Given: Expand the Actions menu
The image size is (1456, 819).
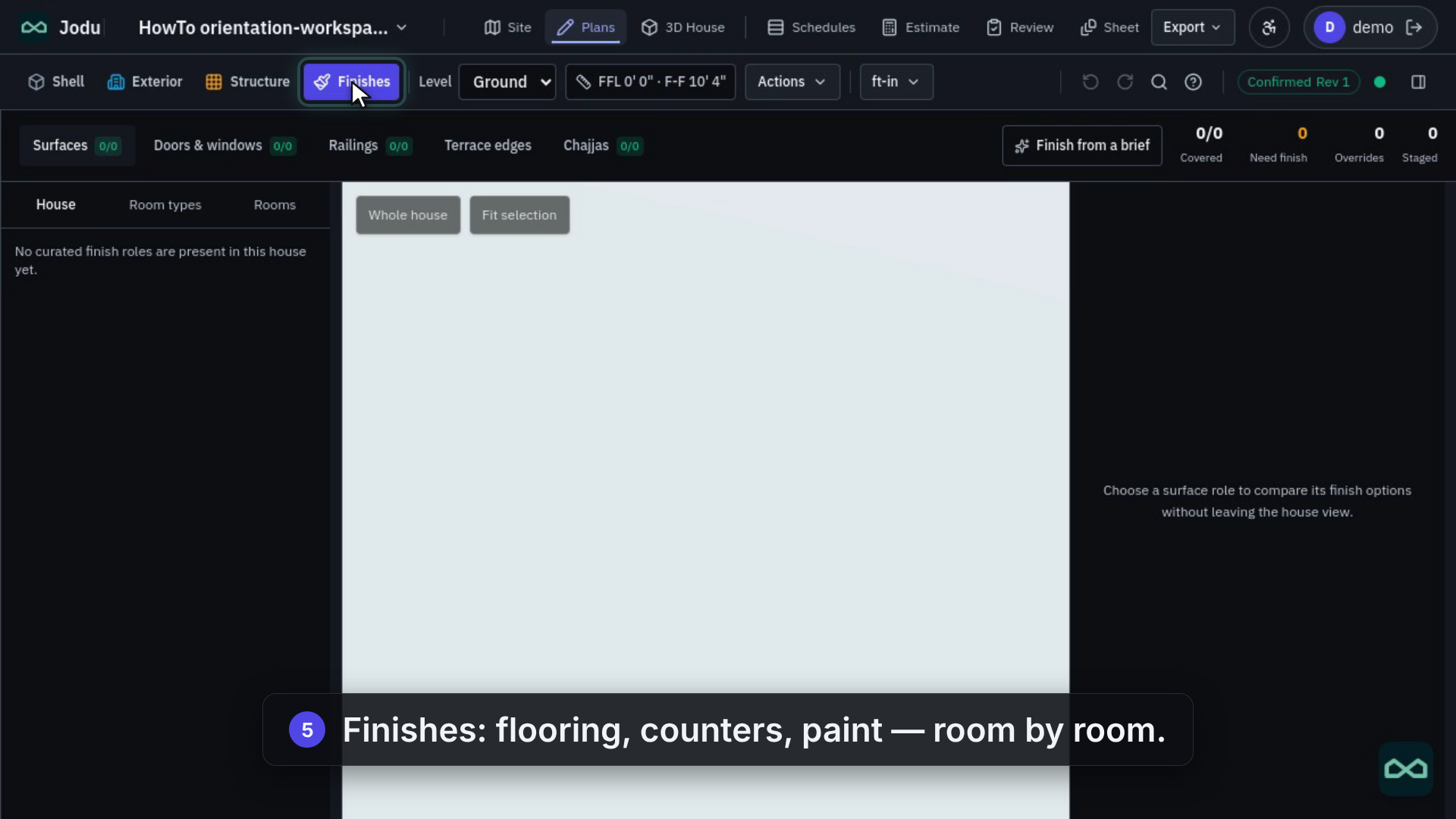Looking at the screenshot, I should [x=792, y=82].
